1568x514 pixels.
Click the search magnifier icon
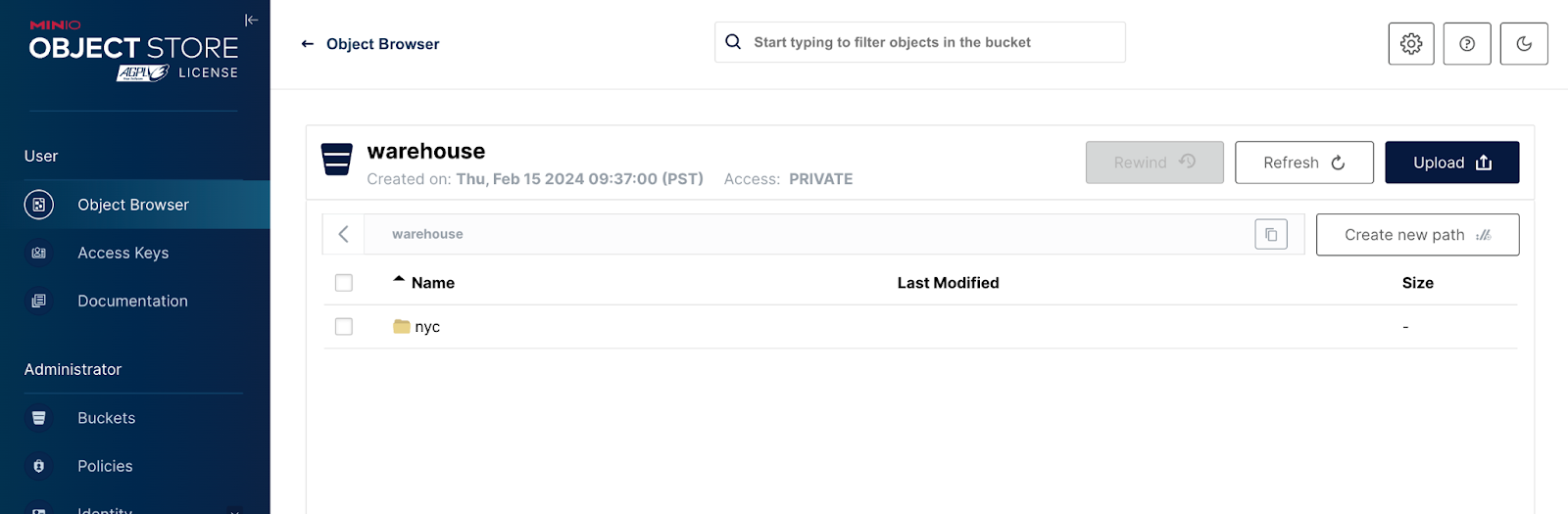coord(733,42)
